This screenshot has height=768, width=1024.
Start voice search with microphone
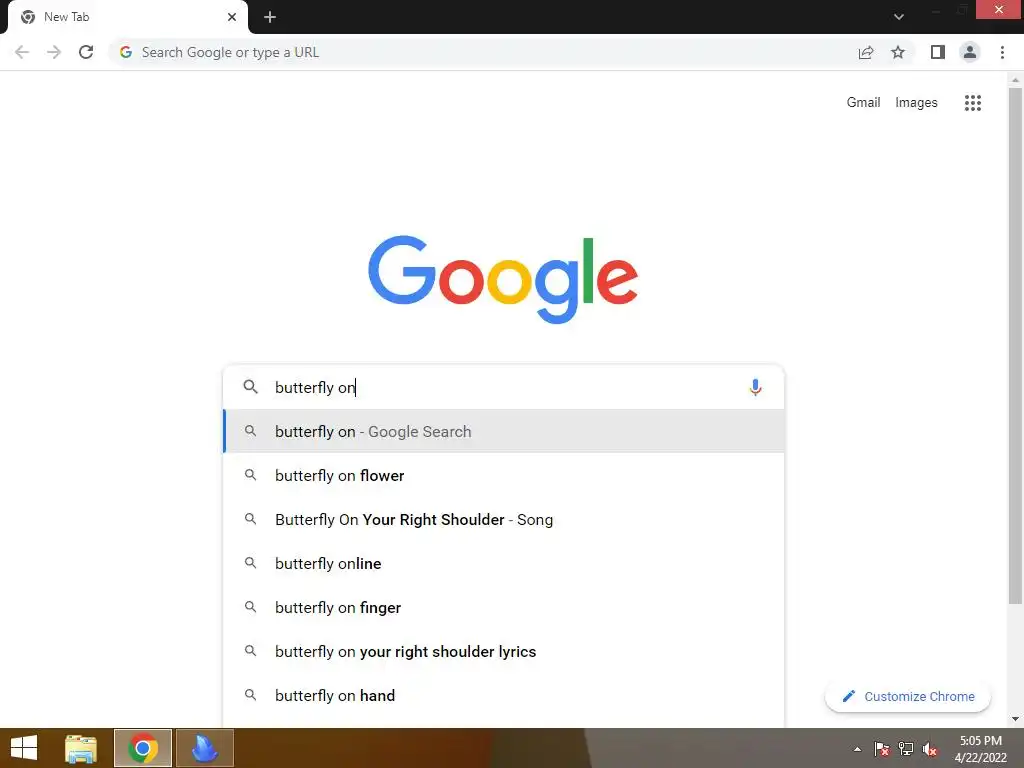755,387
